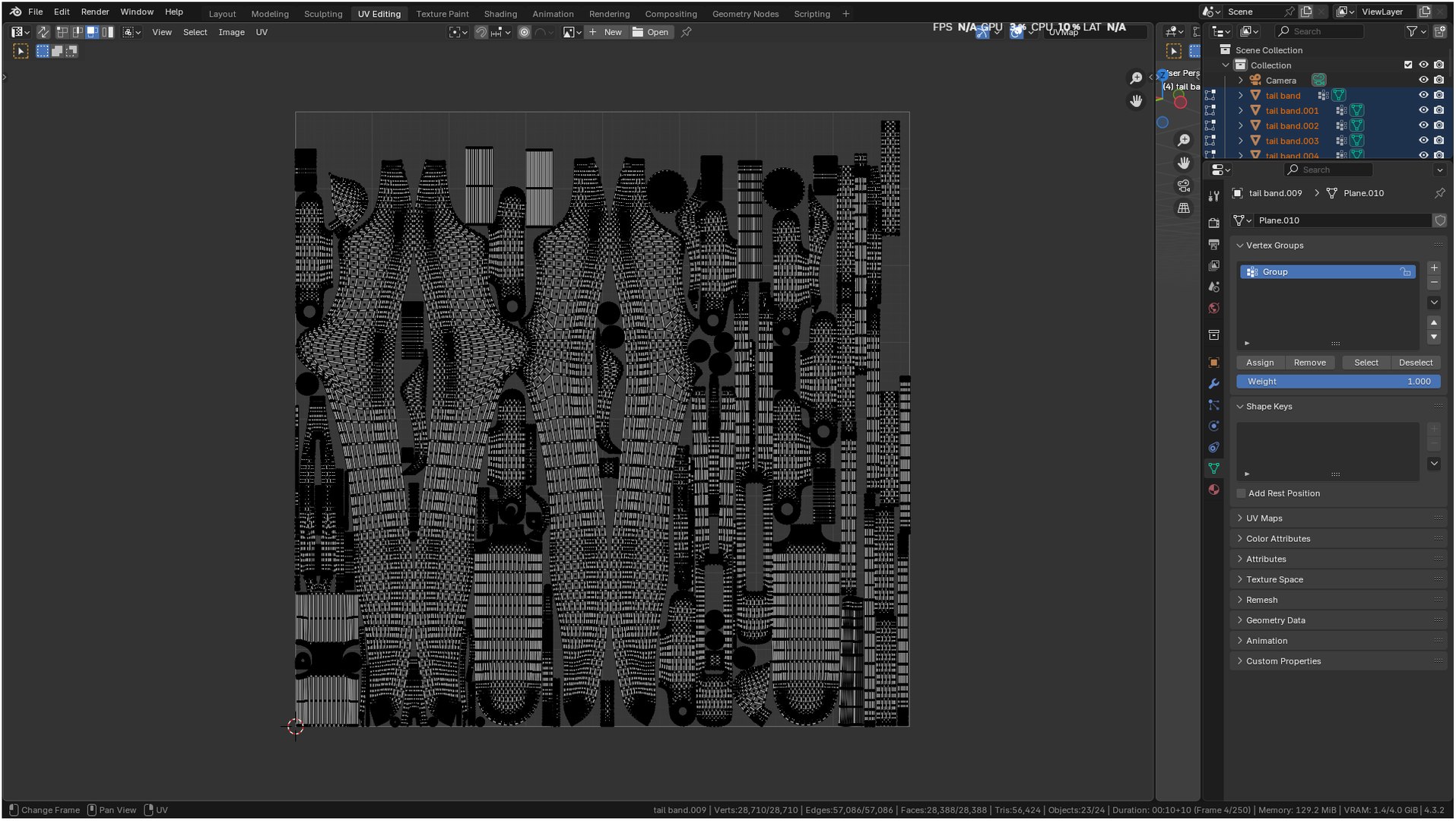
Task: Open the Physics properties tab
Action: click(x=1213, y=426)
